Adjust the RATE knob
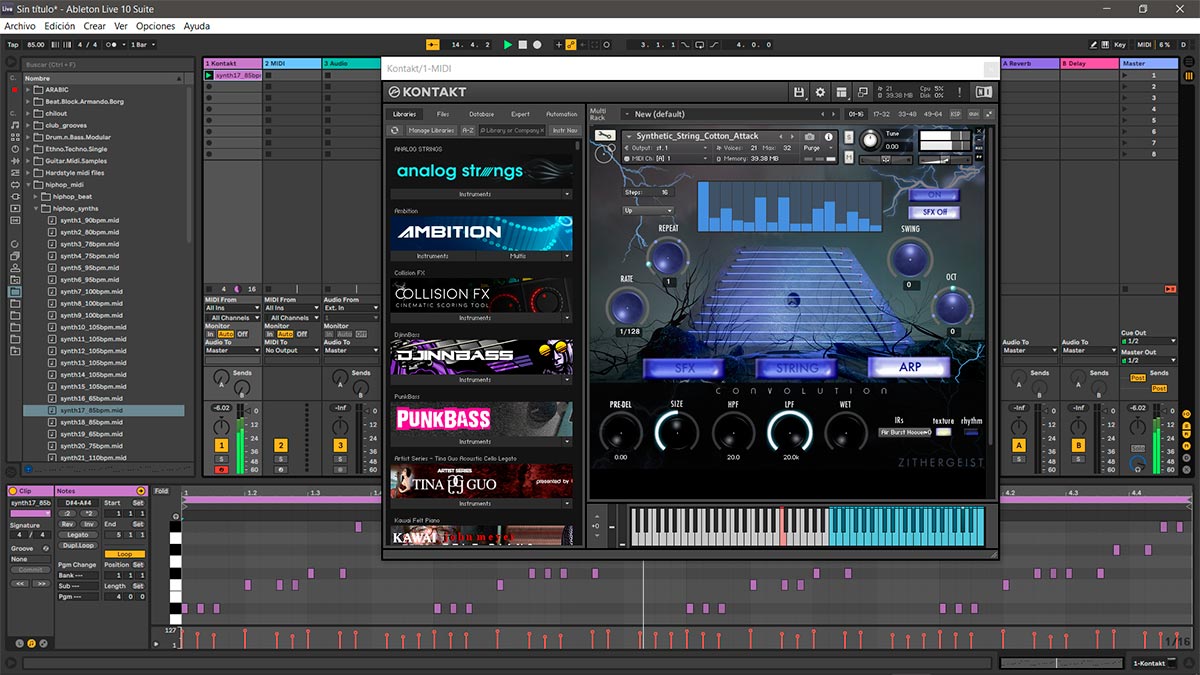This screenshot has height=675, width=1200. [627, 307]
